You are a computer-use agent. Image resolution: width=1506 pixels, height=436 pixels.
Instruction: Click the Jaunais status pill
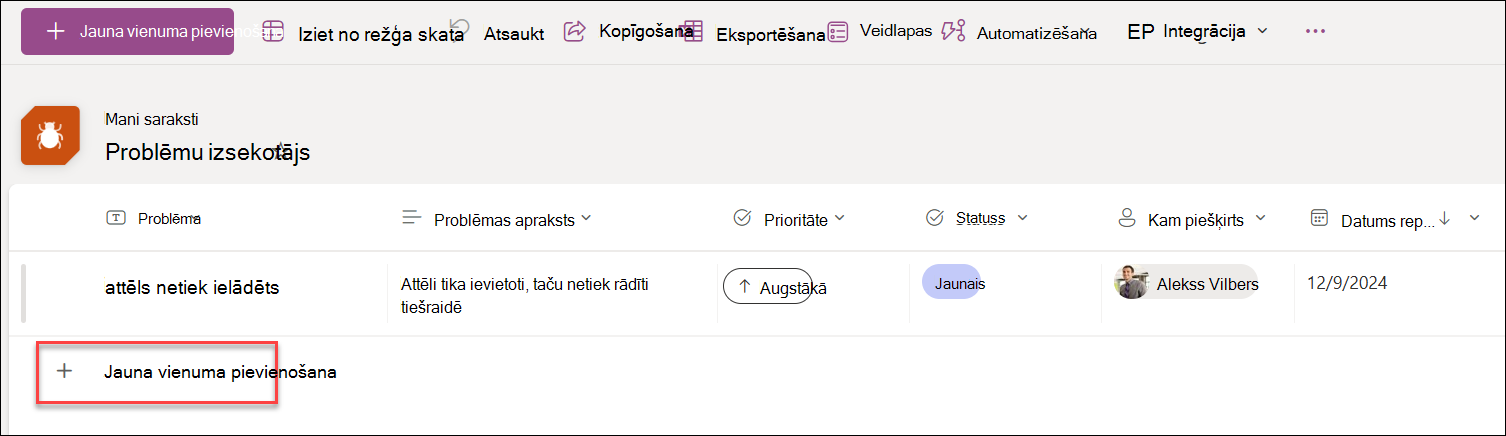click(951, 283)
